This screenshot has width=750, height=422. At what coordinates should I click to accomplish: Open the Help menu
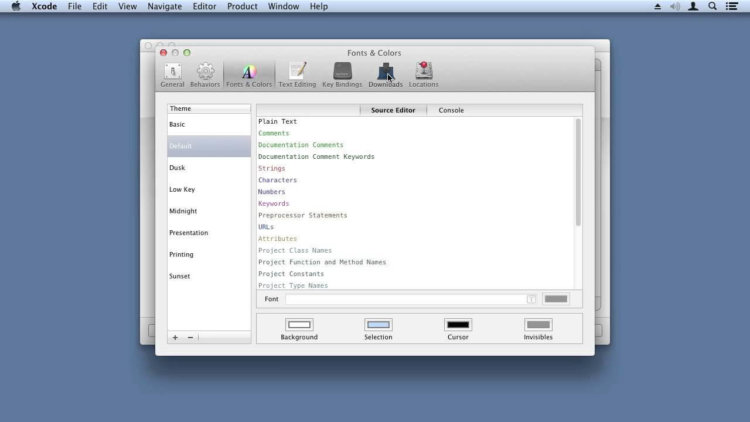pos(319,6)
